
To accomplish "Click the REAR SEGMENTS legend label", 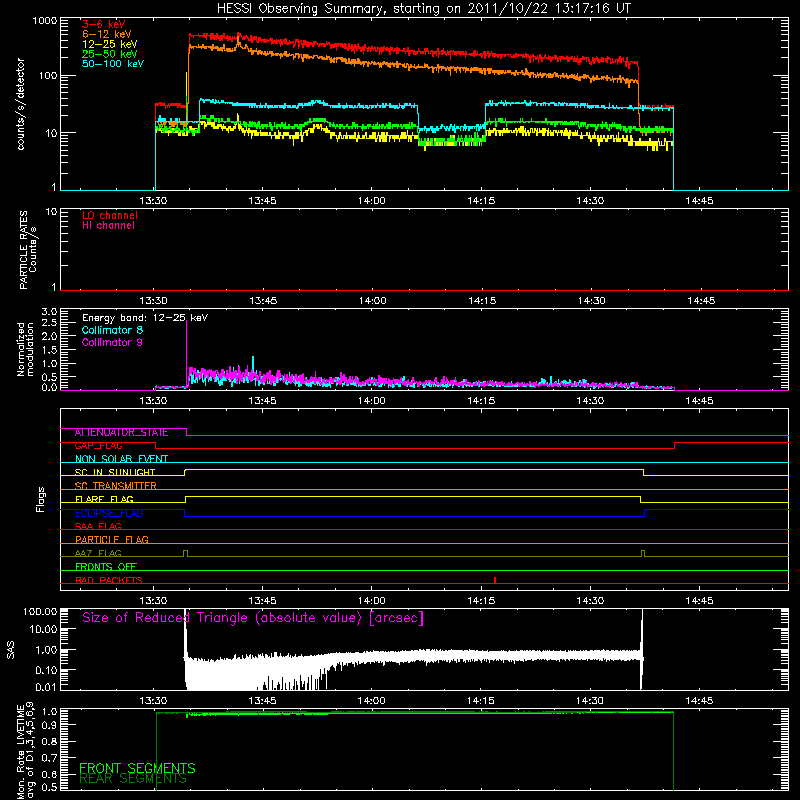I will coord(133,779).
